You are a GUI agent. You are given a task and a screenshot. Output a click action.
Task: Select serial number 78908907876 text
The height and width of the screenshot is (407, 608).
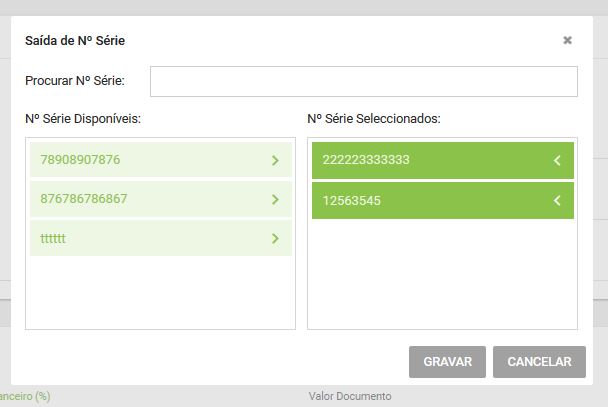[x=80, y=160]
